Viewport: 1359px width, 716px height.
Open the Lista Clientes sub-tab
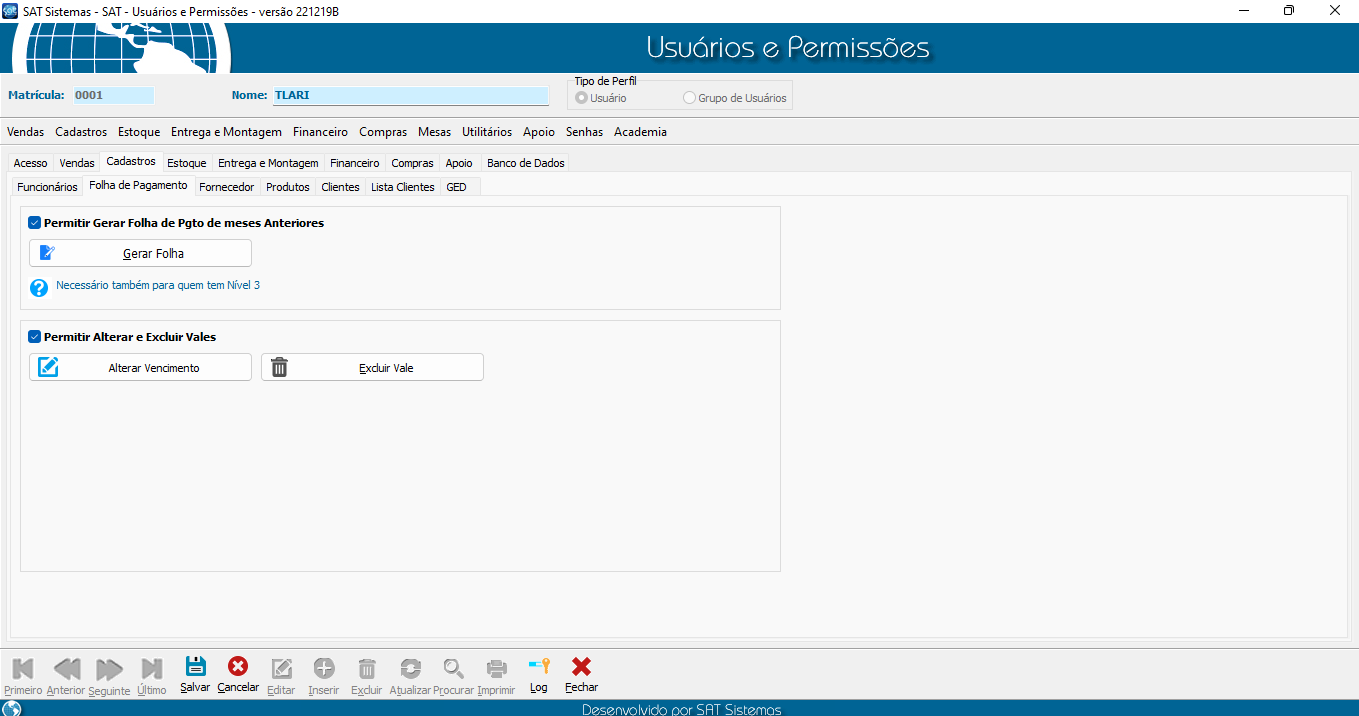click(x=402, y=187)
